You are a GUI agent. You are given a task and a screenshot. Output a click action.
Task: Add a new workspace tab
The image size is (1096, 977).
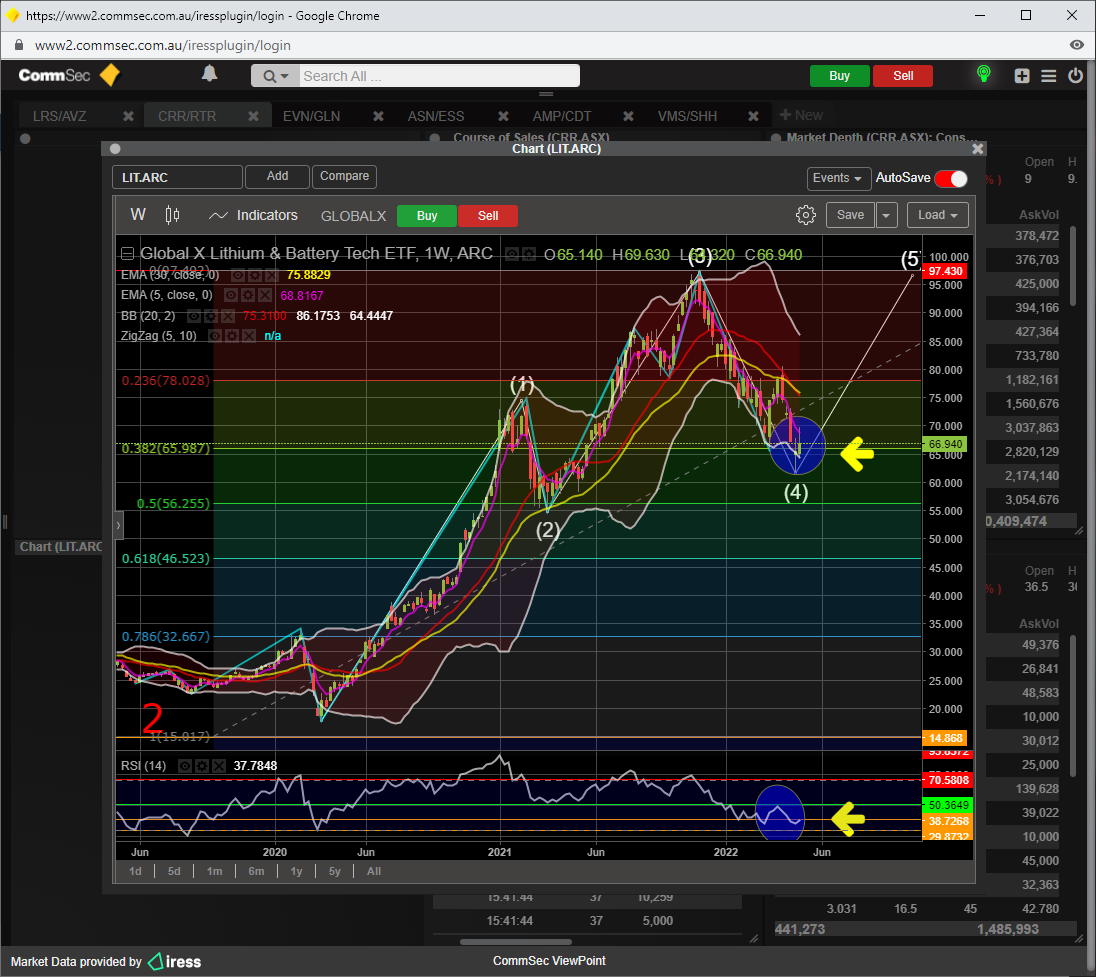coord(801,115)
